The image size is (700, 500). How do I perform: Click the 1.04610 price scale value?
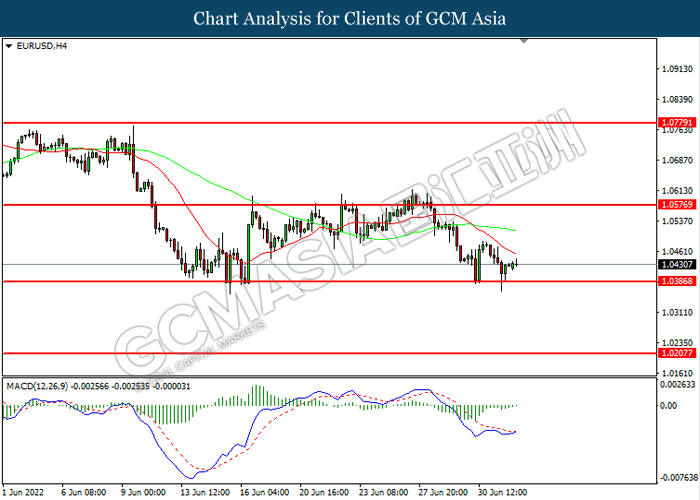click(677, 251)
